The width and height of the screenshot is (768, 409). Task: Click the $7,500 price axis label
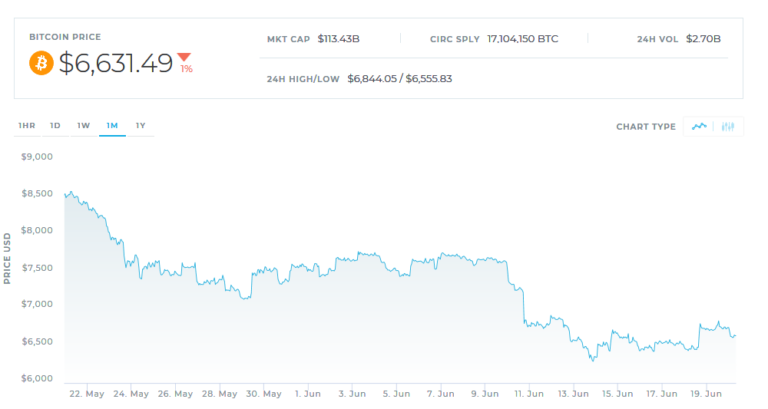pos(37,268)
